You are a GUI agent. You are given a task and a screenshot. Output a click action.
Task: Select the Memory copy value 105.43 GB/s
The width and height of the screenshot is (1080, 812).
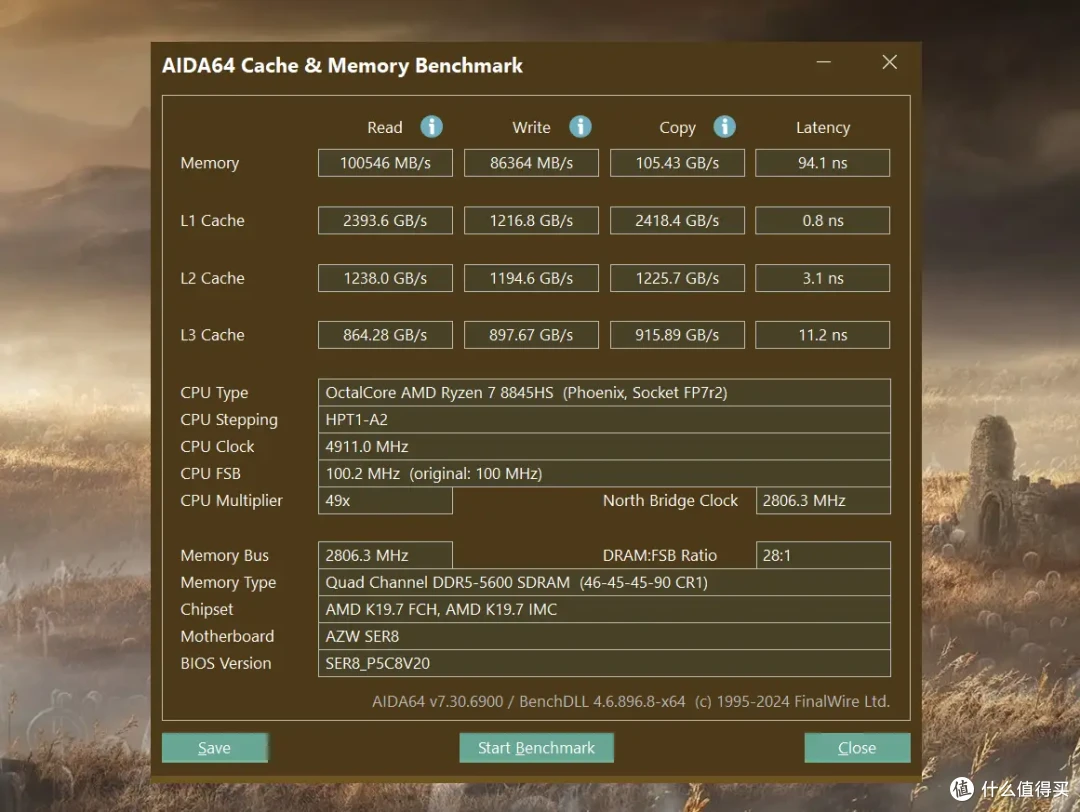coord(677,163)
